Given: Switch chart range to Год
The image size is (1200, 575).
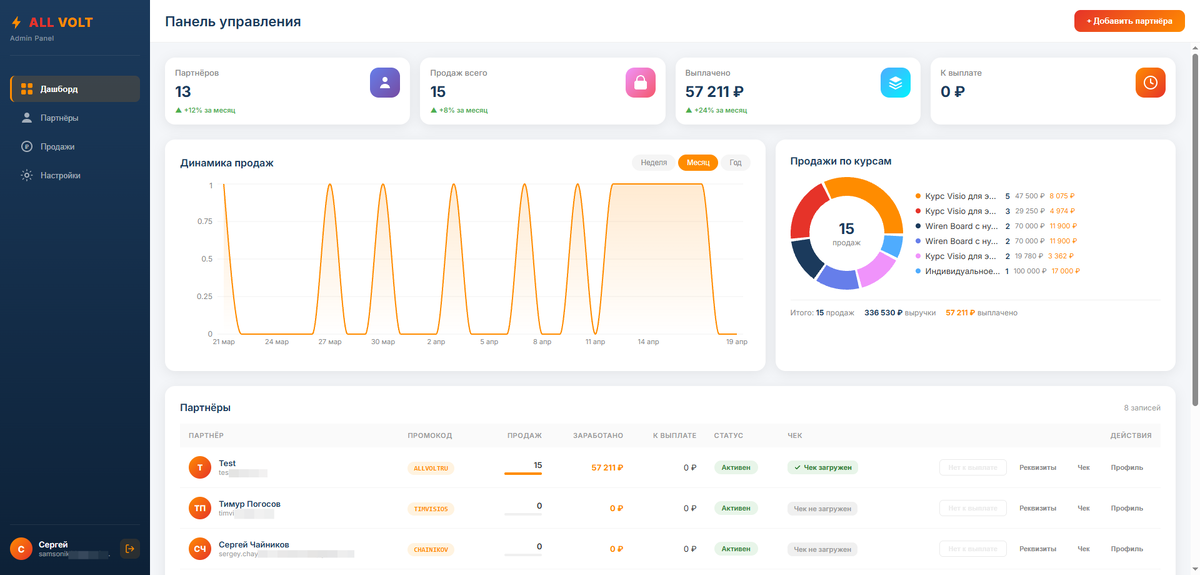Looking at the screenshot, I should 735,162.
